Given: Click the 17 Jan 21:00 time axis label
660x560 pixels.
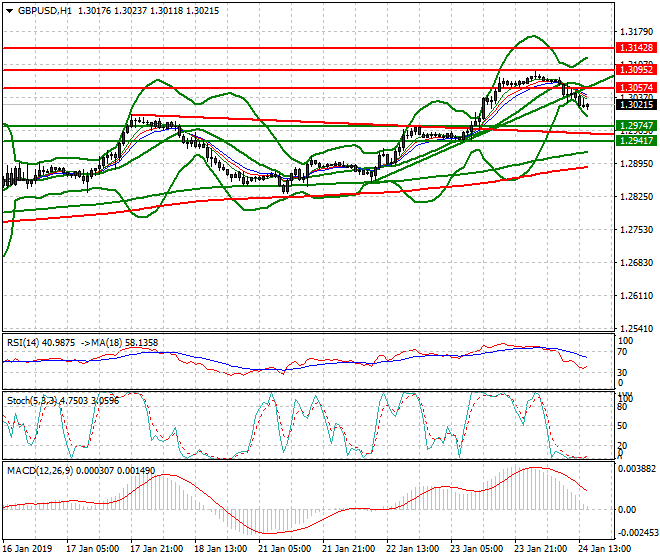Looking at the screenshot, I should 157,549.
